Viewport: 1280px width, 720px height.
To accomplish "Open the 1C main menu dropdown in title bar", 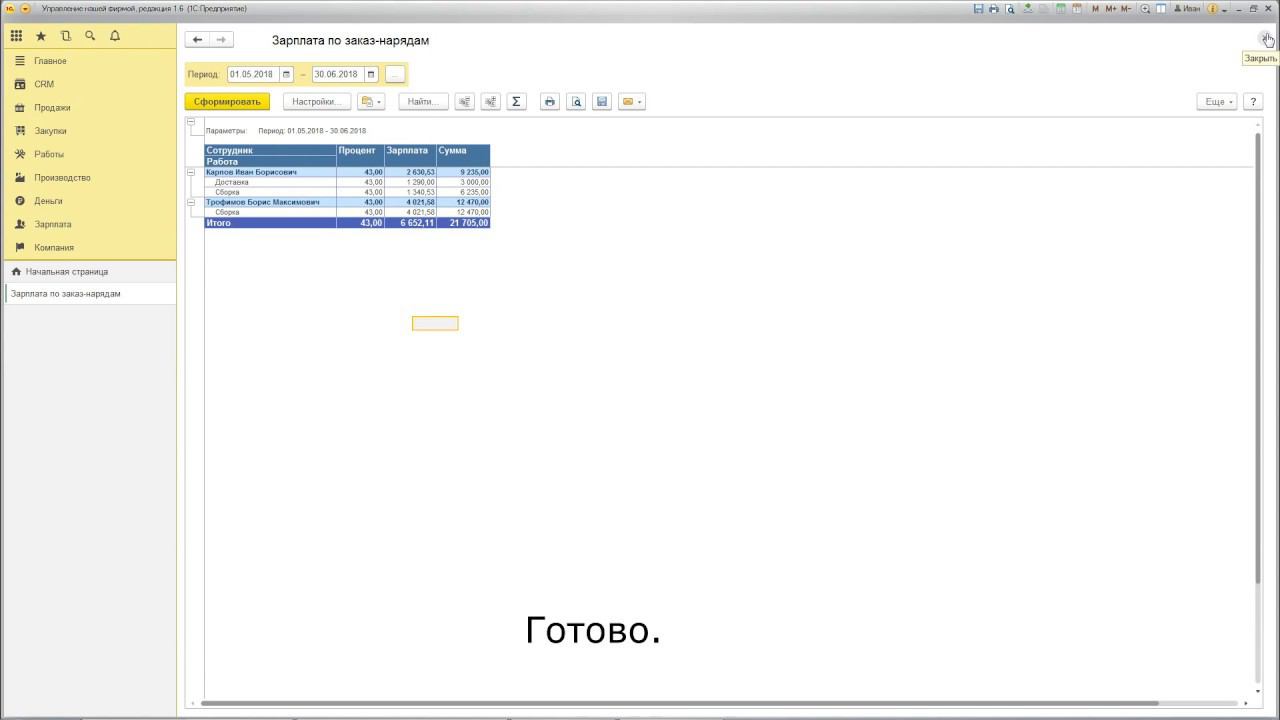I will 26,8.
